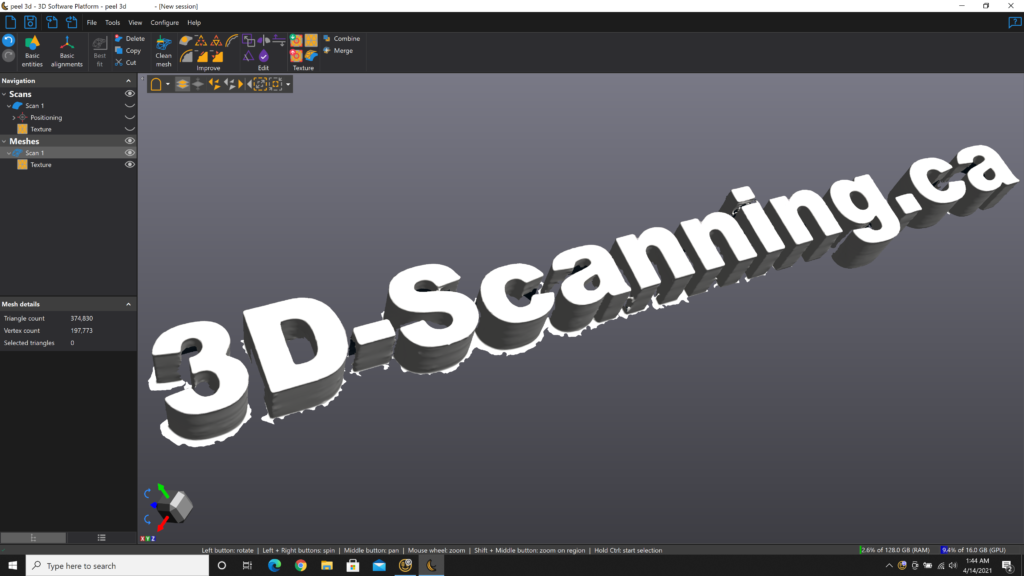Open the selection shape dropdown in the viewport toolbar
The height and width of the screenshot is (576, 1024).
pyautogui.click(x=168, y=84)
